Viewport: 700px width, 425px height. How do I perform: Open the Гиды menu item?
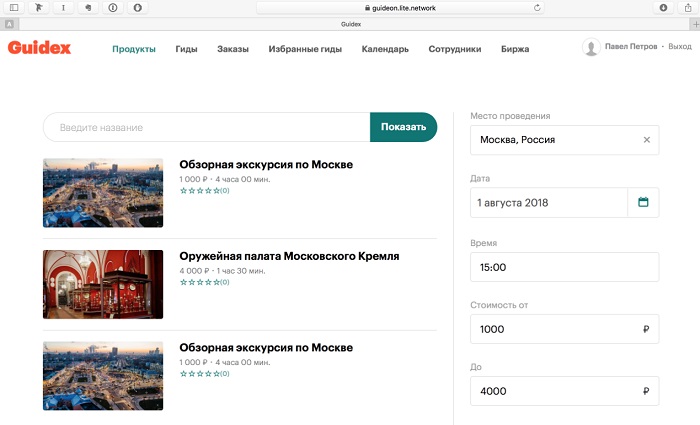186,48
